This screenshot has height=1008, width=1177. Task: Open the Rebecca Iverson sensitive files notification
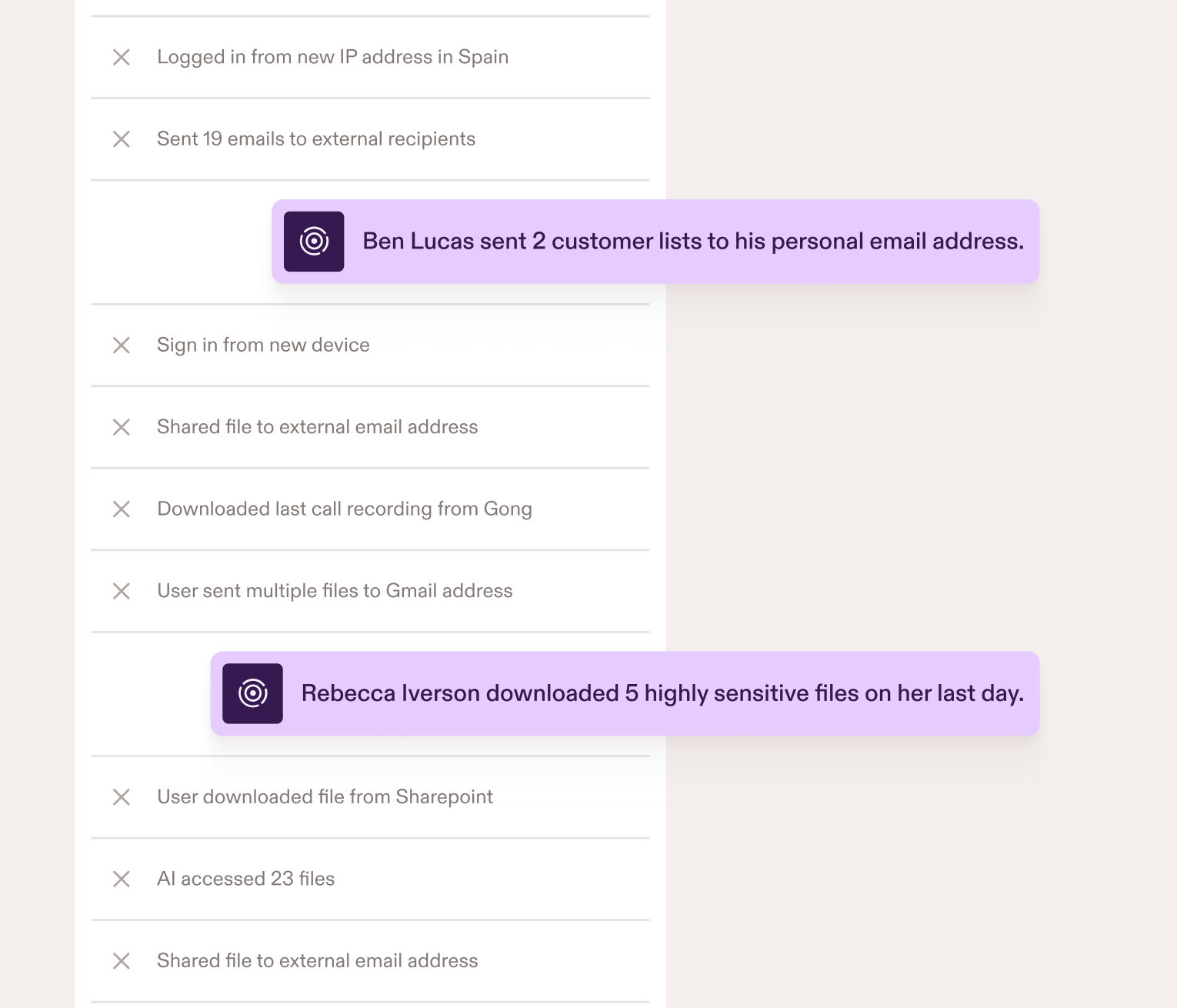pyautogui.click(x=662, y=693)
